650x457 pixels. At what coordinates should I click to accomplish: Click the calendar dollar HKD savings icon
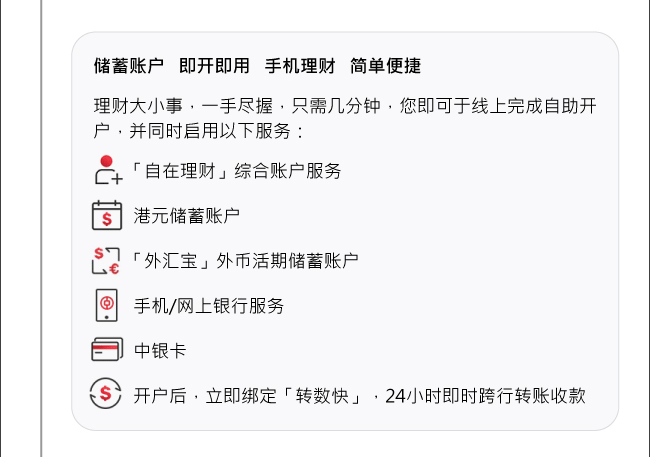coord(107,215)
